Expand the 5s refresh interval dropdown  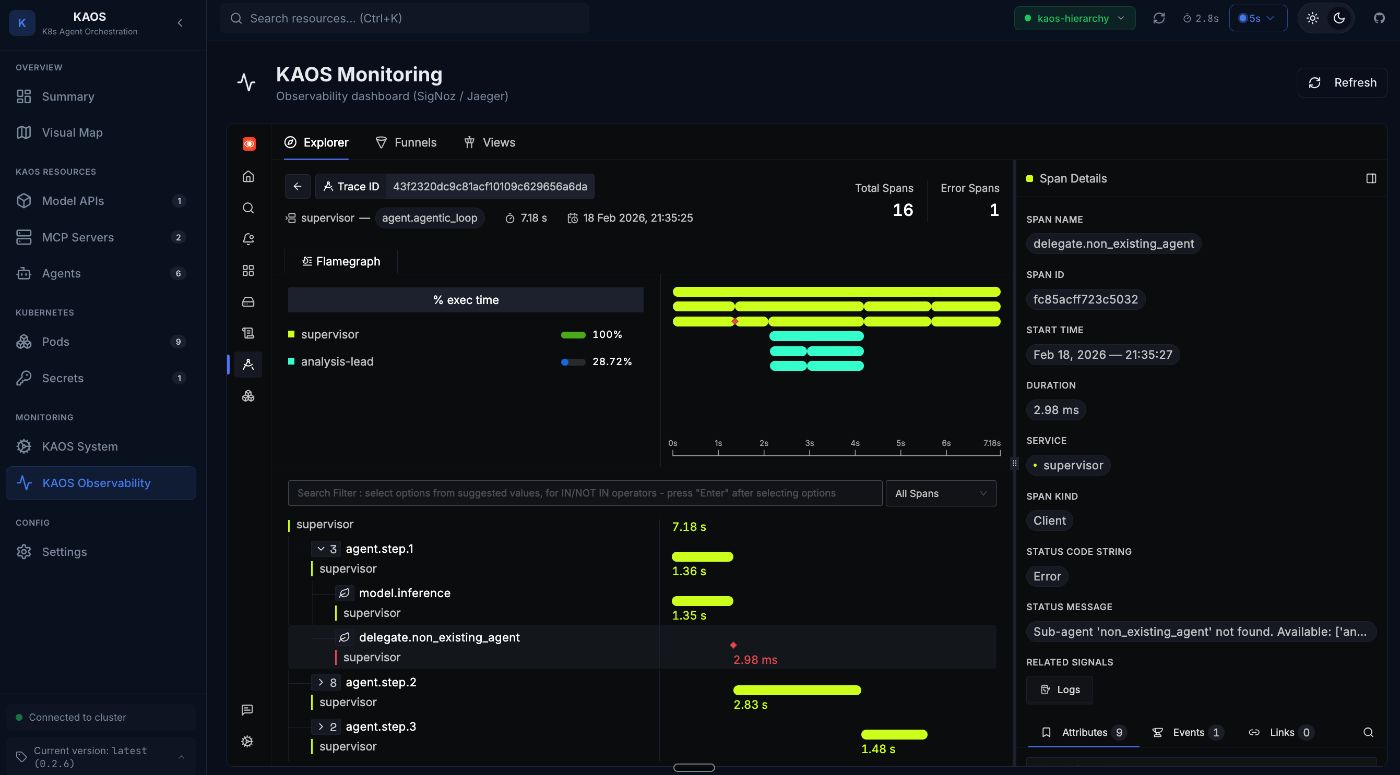(1257, 18)
